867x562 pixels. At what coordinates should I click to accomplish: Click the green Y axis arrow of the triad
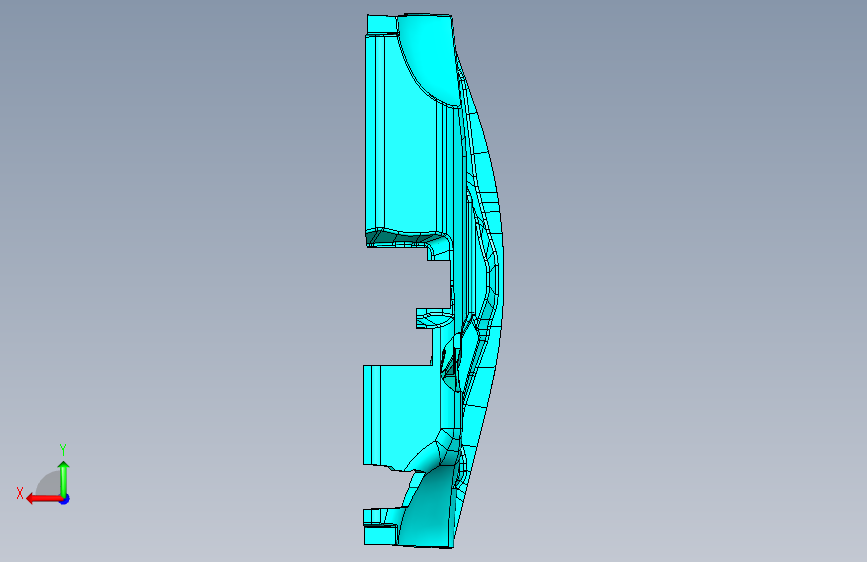pos(64,479)
